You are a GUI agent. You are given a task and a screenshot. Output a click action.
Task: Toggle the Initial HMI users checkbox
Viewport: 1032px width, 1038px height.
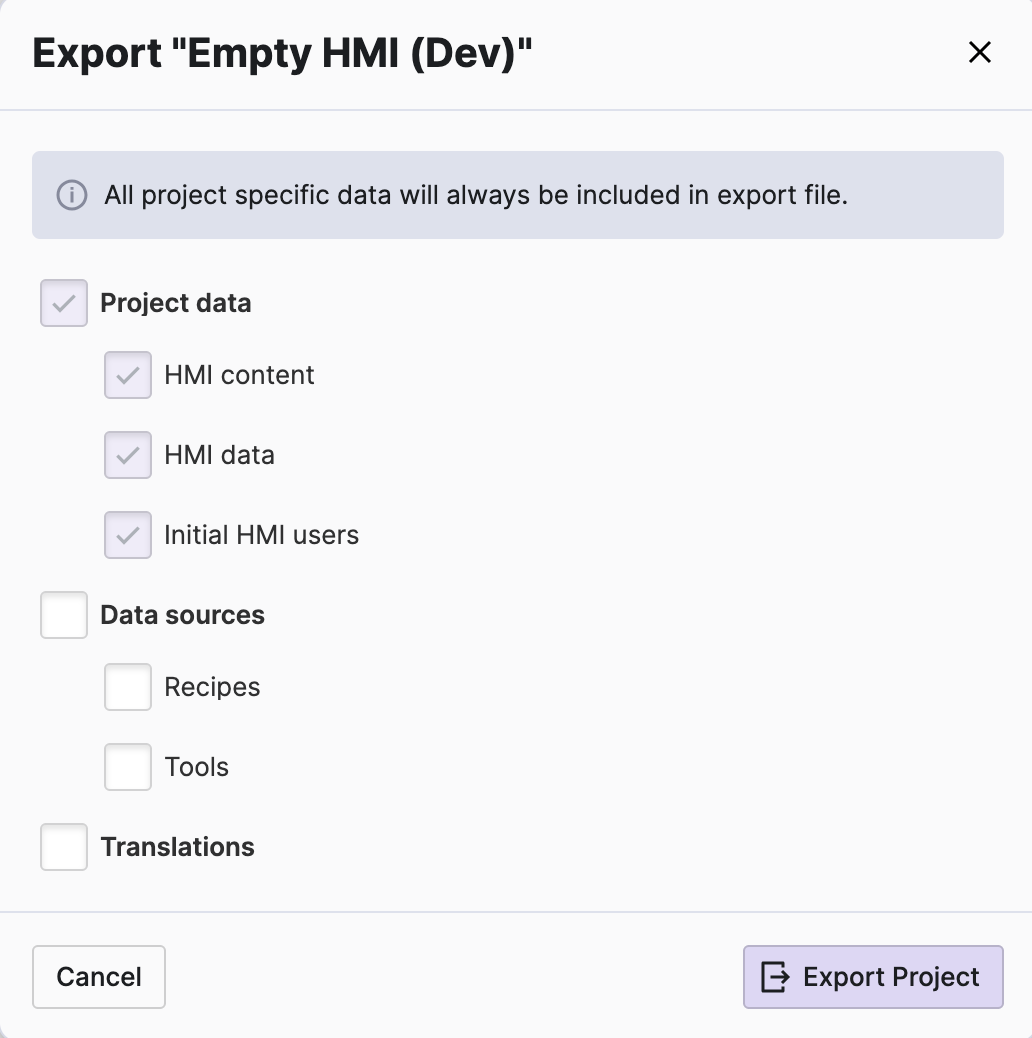(x=128, y=535)
